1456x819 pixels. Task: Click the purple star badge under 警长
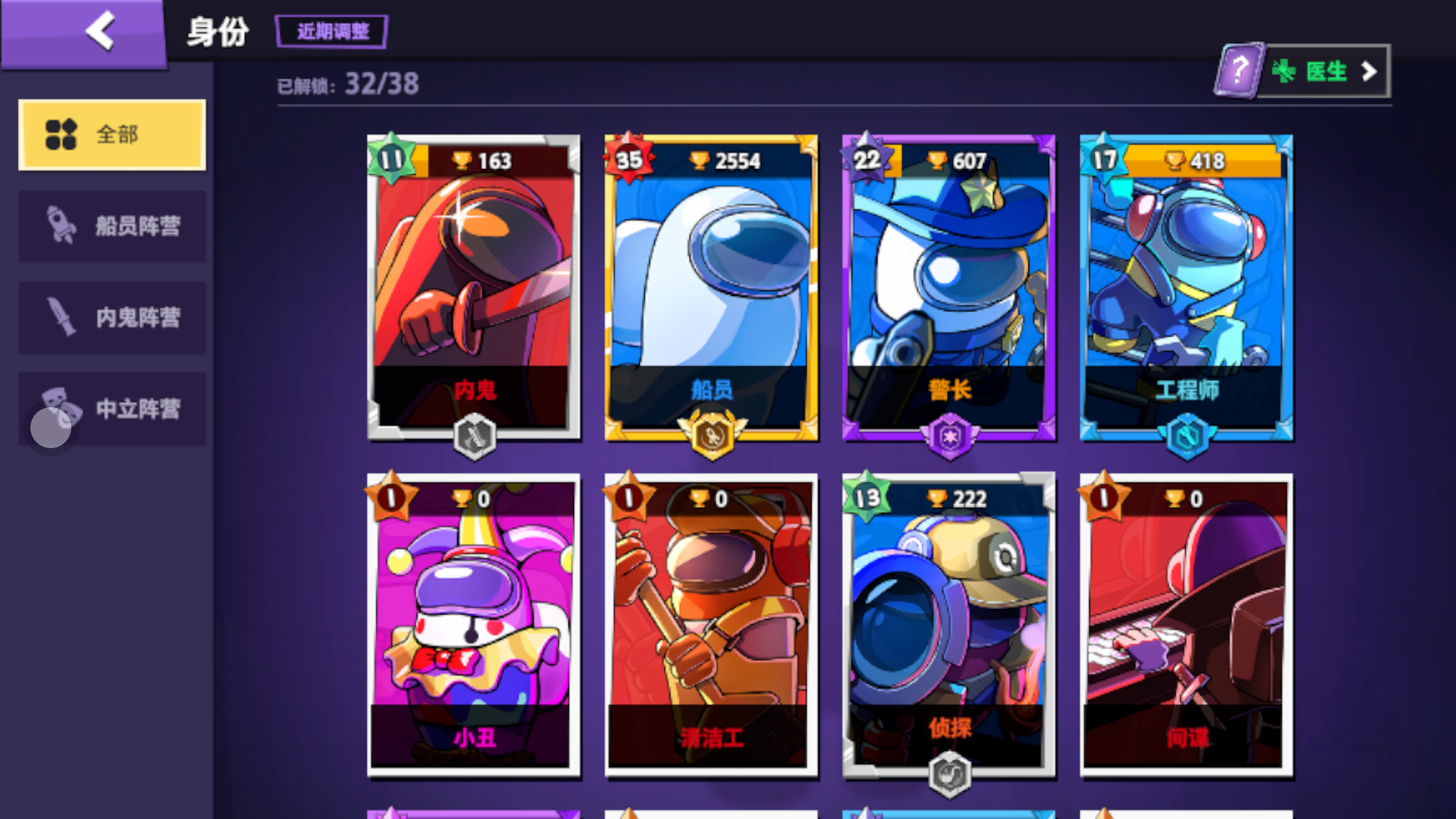pos(949,437)
